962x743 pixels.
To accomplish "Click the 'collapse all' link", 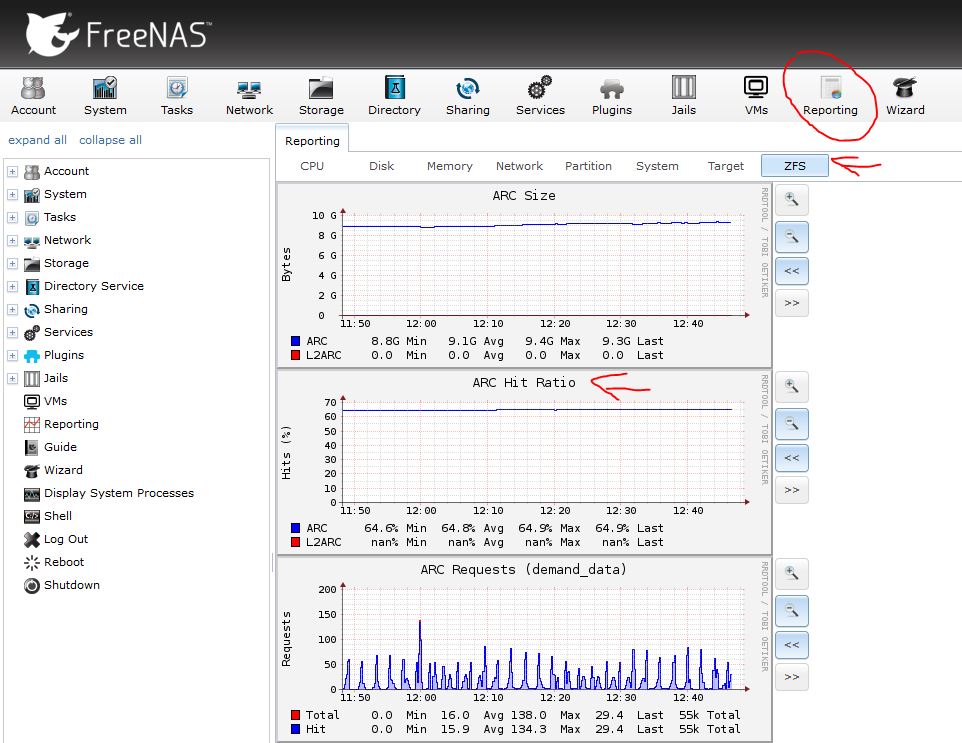I will [110, 140].
